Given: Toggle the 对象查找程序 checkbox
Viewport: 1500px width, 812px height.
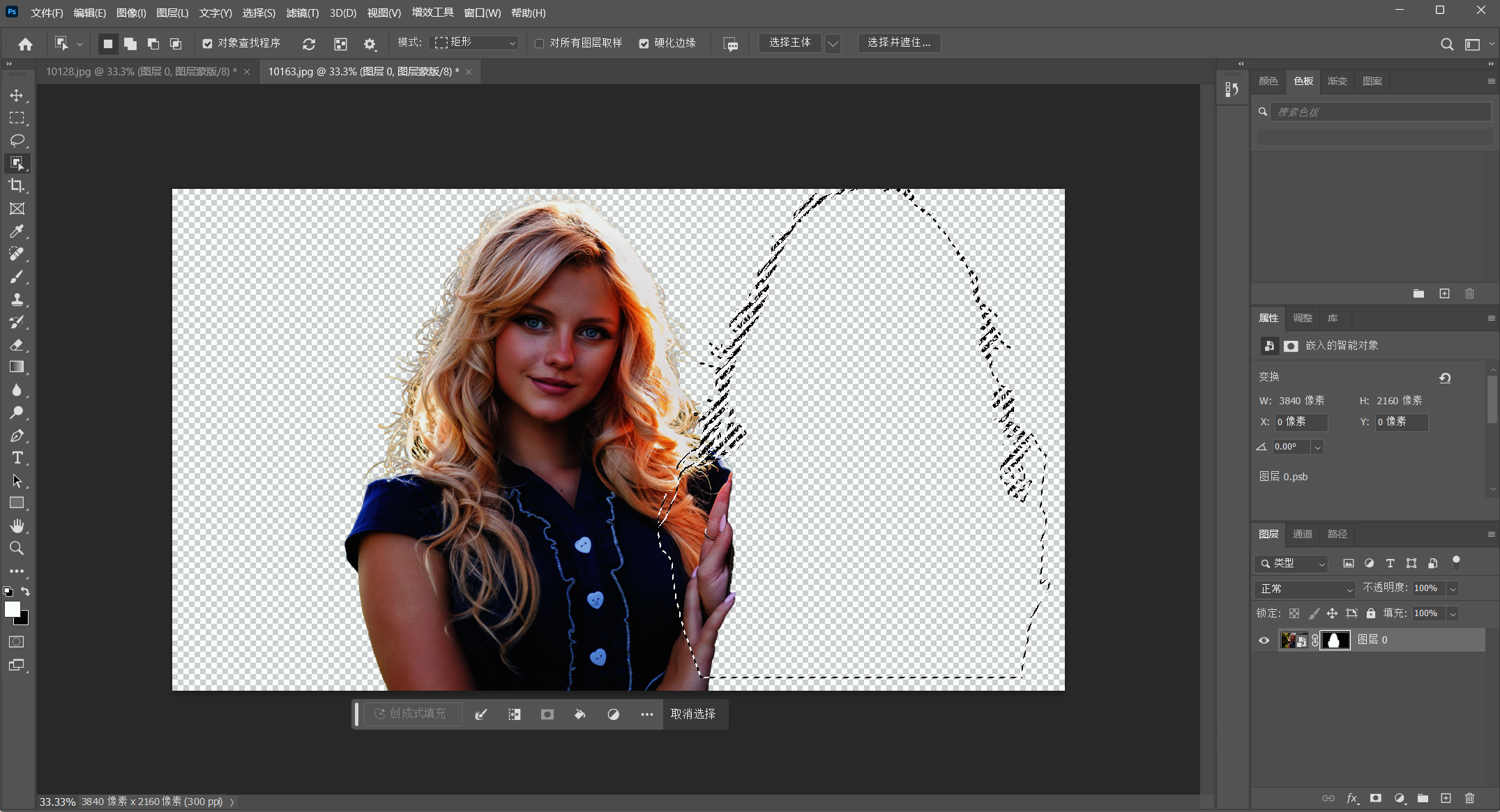Looking at the screenshot, I should (207, 43).
